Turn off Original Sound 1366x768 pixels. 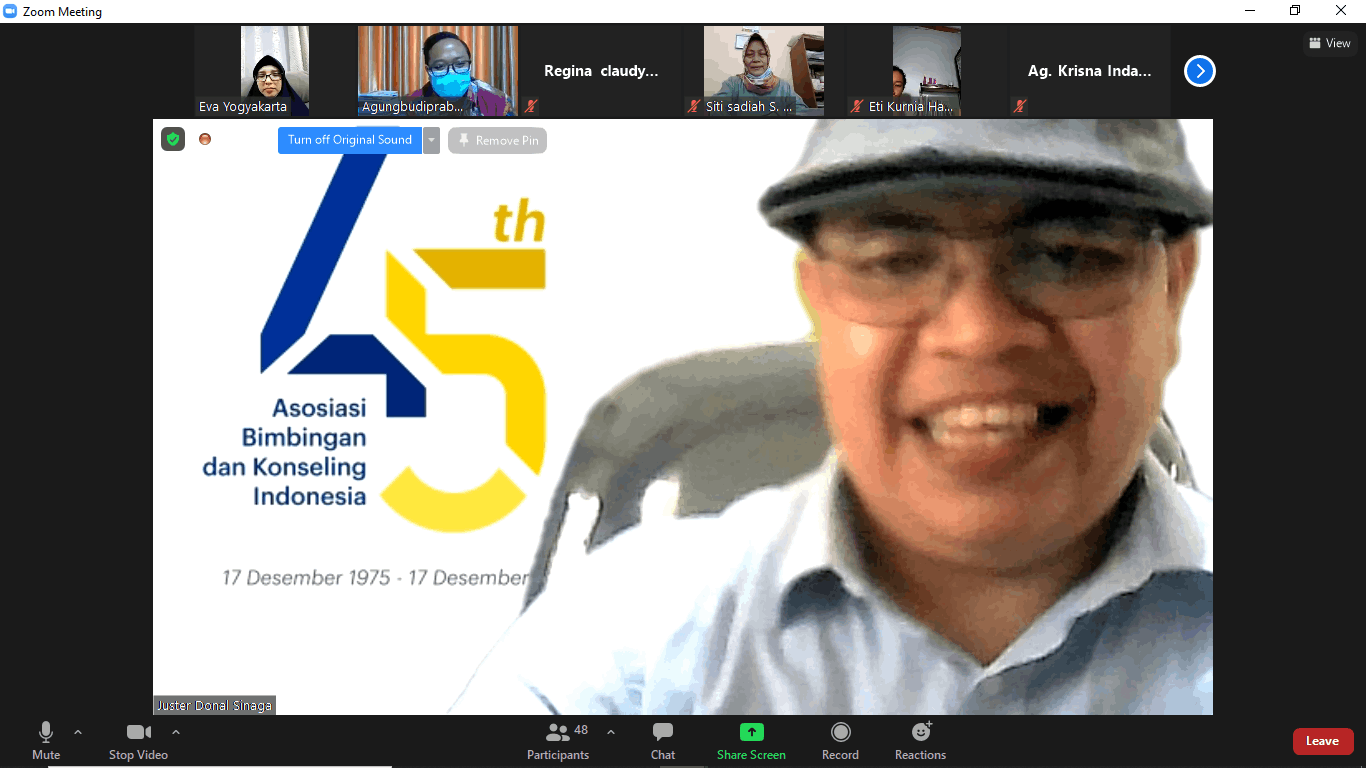tap(349, 140)
